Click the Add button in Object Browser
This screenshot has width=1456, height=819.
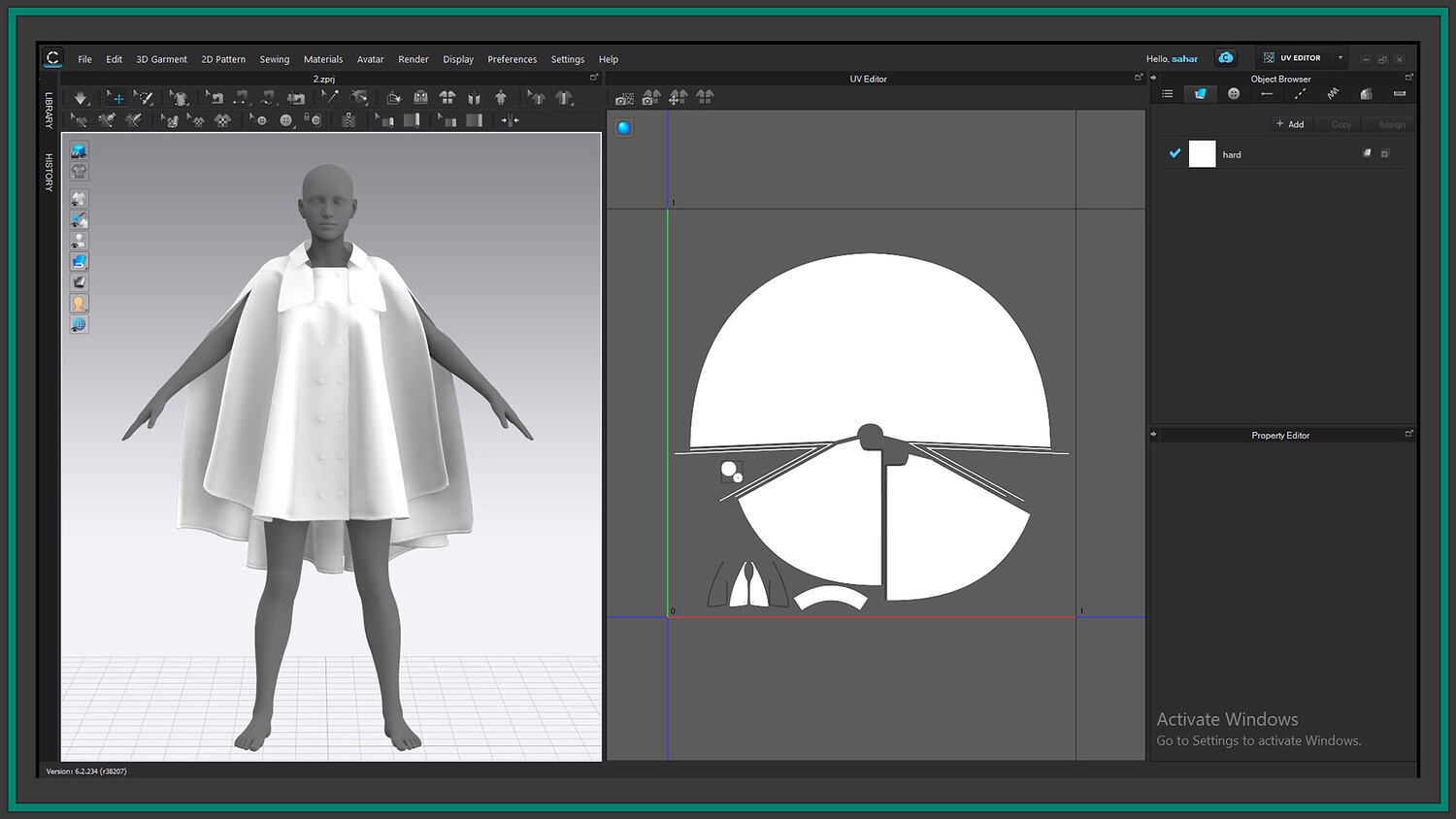pyautogui.click(x=1290, y=124)
